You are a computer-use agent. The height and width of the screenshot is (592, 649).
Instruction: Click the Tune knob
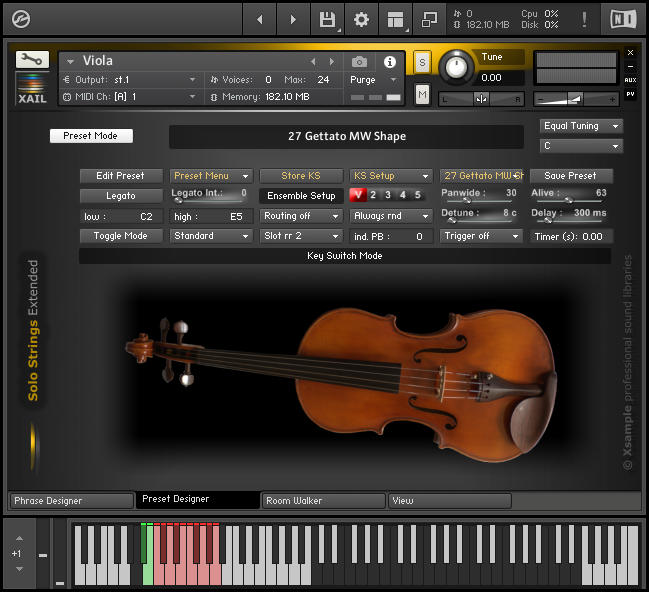click(456, 67)
